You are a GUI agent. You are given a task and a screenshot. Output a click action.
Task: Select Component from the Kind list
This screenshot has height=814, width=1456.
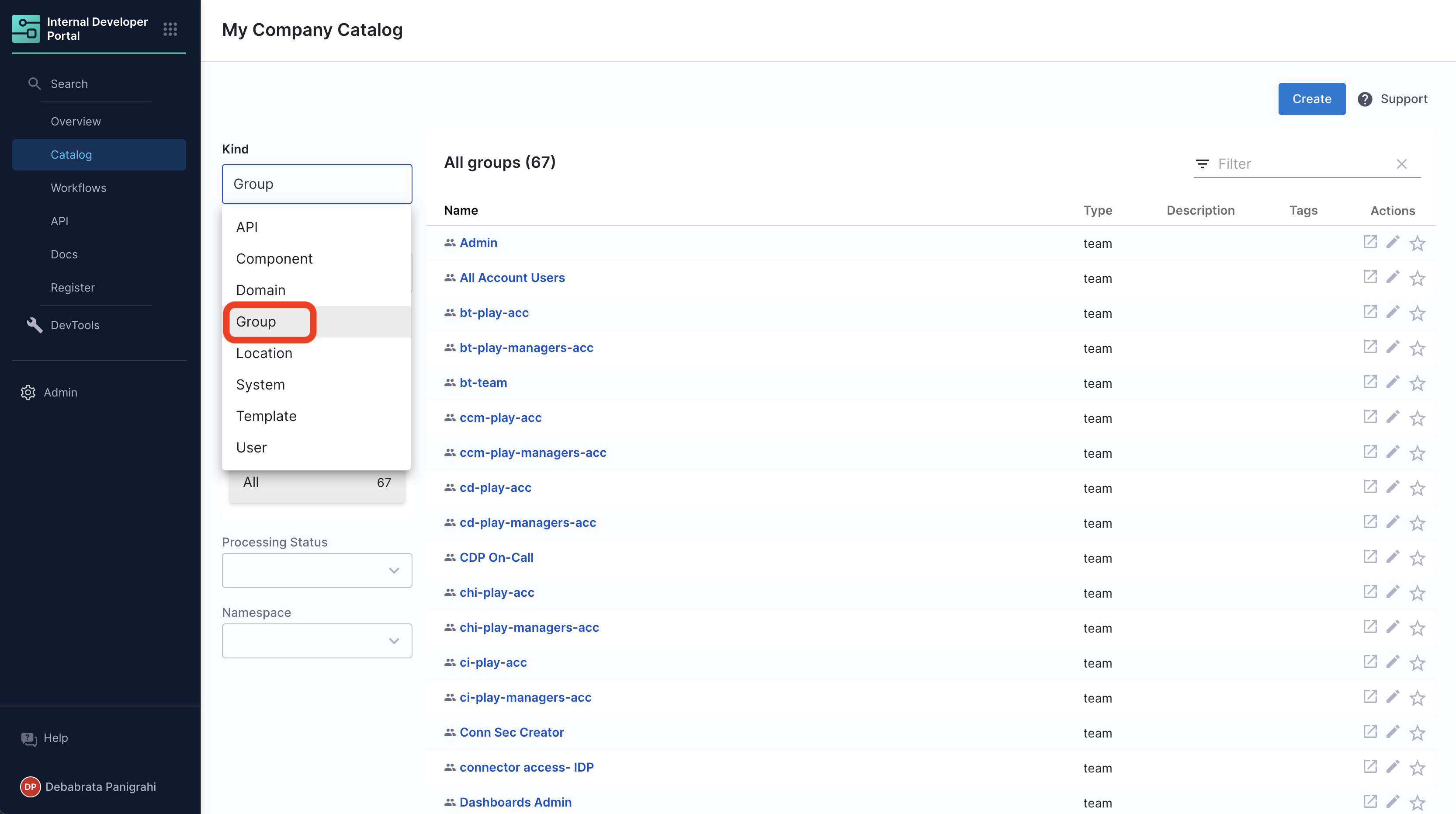pos(274,258)
